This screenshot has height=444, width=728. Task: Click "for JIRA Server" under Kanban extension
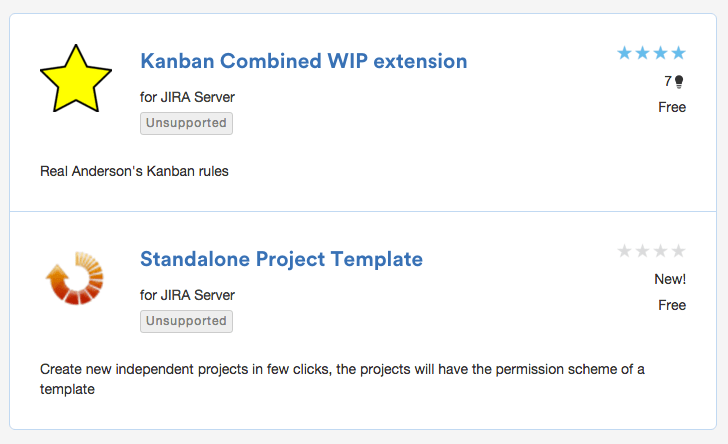[x=187, y=97]
